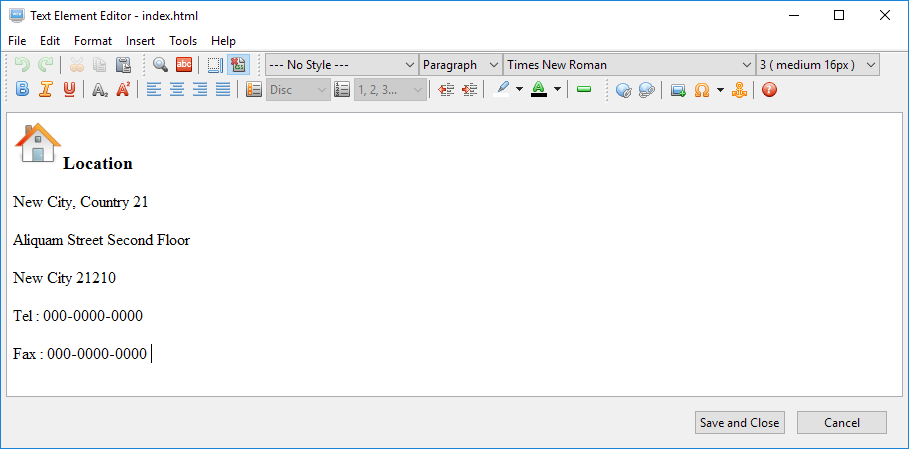The image size is (909, 449).
Task: Click the Redo arrow icon
Action: tap(45, 65)
